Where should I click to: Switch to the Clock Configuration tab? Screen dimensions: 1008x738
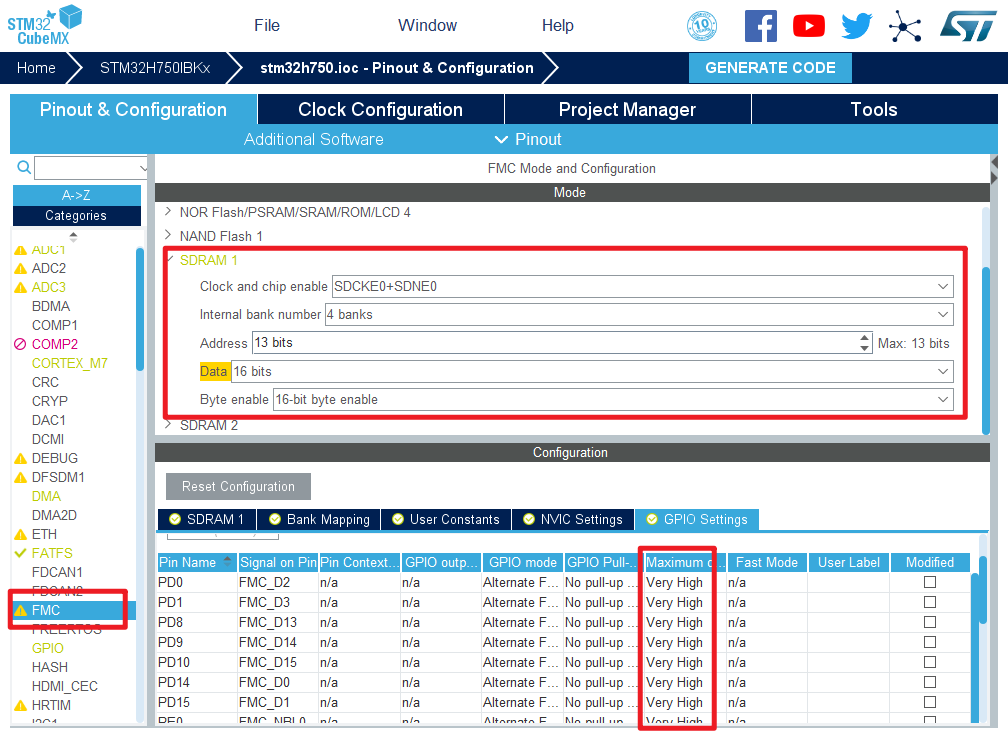(x=380, y=110)
